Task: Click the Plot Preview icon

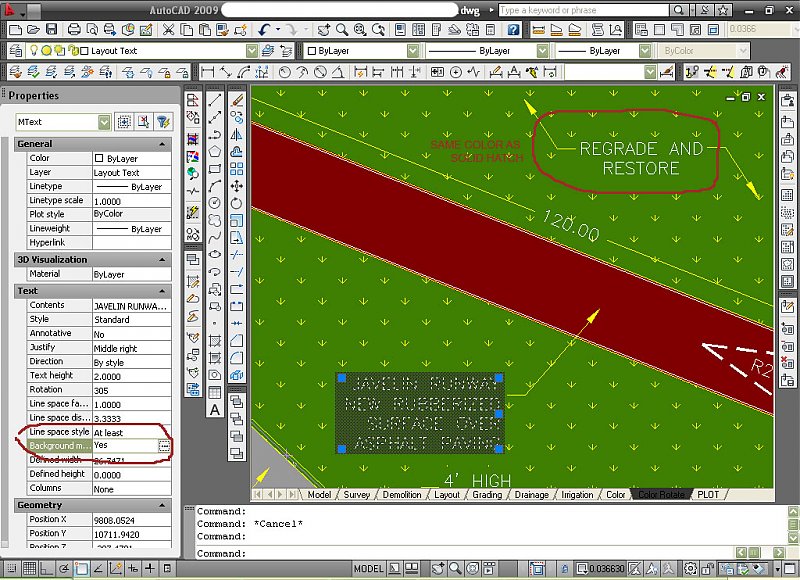Action: tap(92, 30)
